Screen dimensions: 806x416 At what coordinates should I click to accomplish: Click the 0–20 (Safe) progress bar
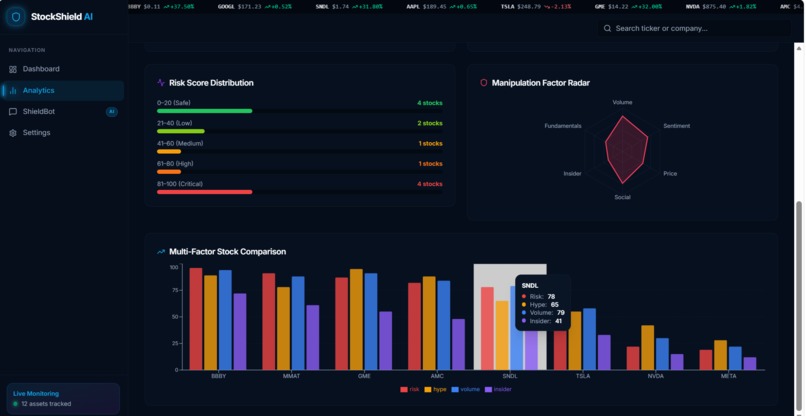coord(300,111)
